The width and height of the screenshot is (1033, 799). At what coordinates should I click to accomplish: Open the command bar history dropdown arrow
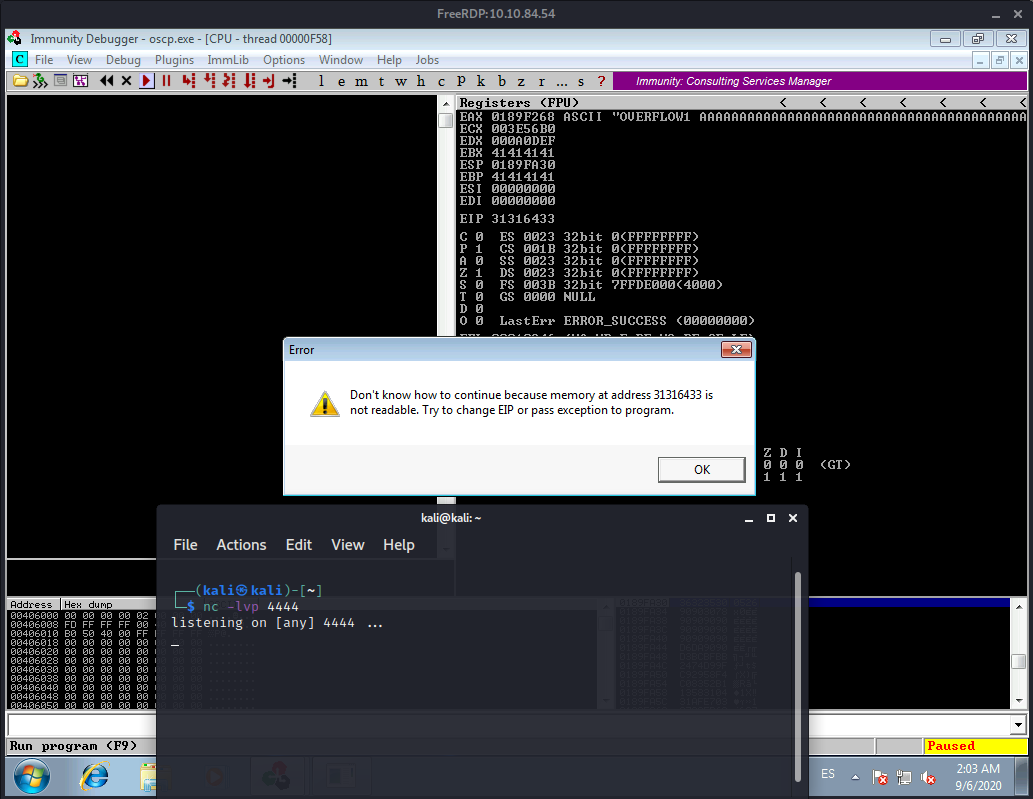1019,725
